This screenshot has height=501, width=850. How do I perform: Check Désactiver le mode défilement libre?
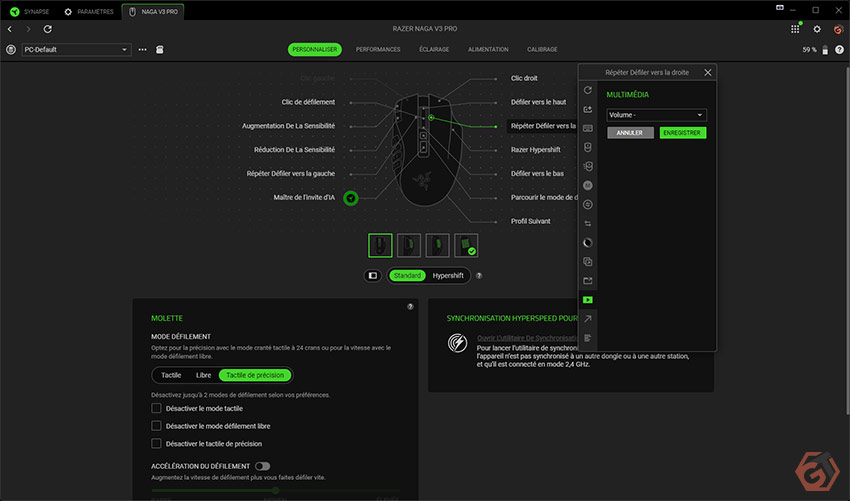(x=156, y=426)
